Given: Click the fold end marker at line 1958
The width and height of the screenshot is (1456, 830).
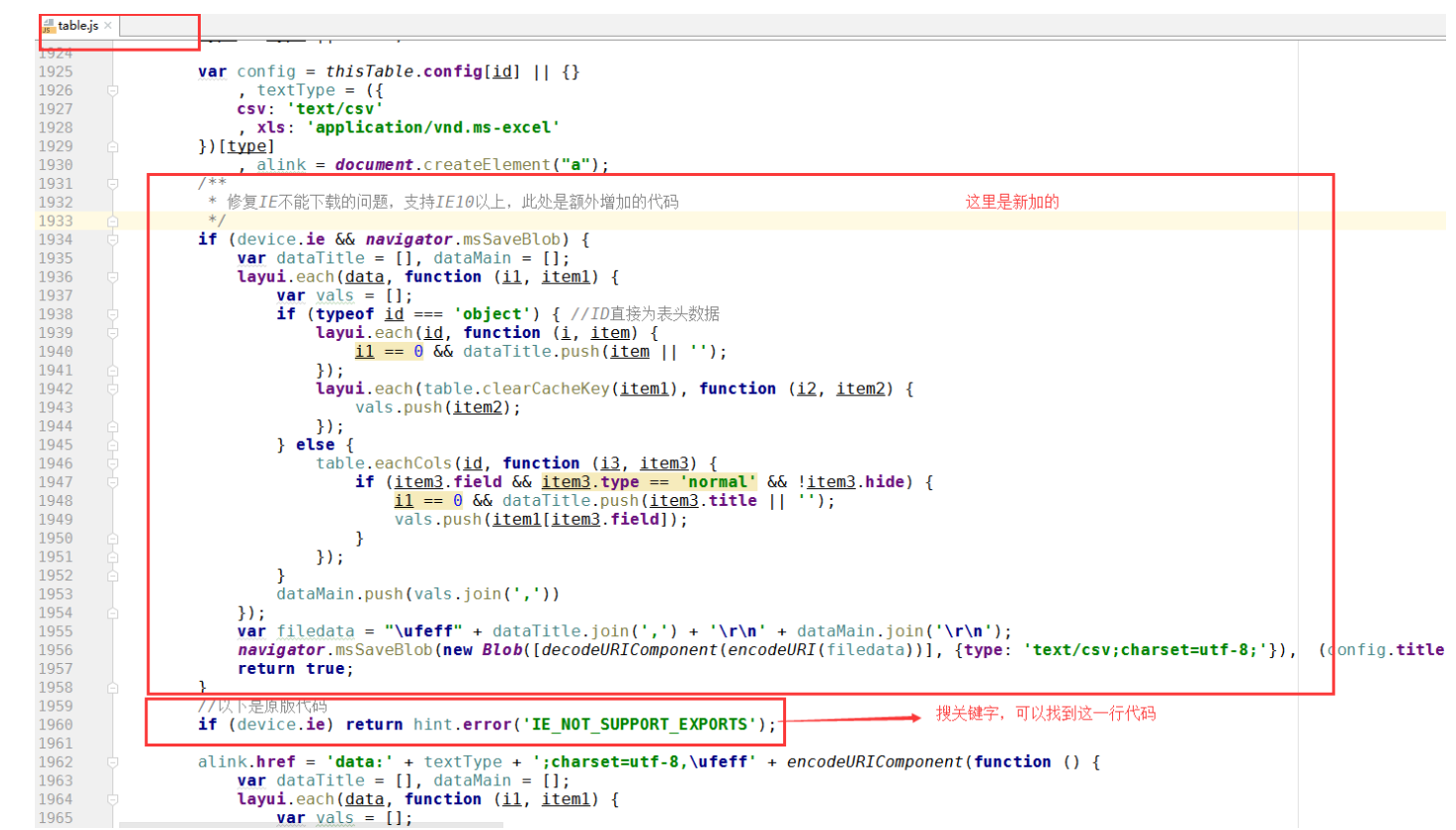Looking at the screenshot, I should pyautogui.click(x=112, y=688).
